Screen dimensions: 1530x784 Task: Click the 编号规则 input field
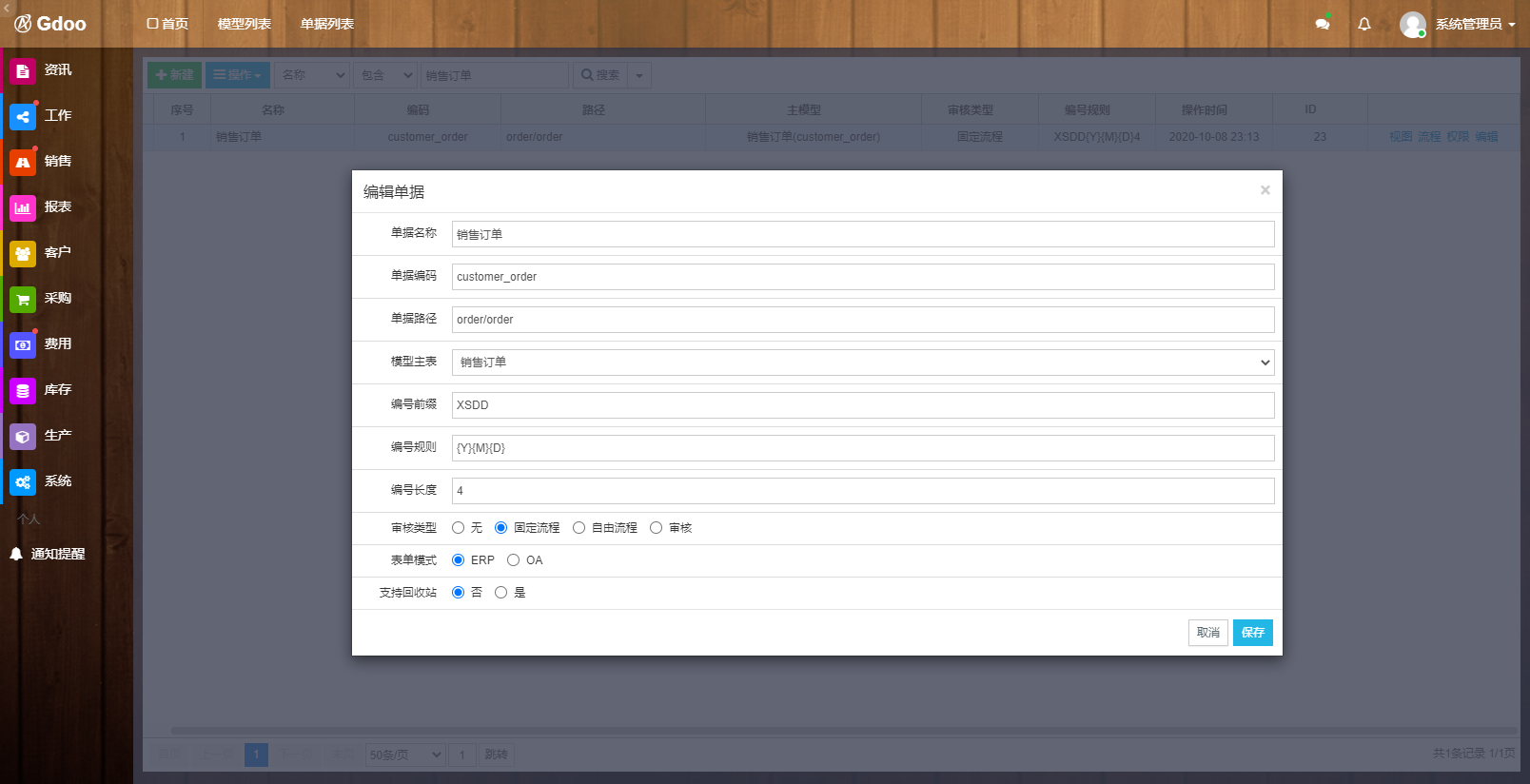coord(863,448)
